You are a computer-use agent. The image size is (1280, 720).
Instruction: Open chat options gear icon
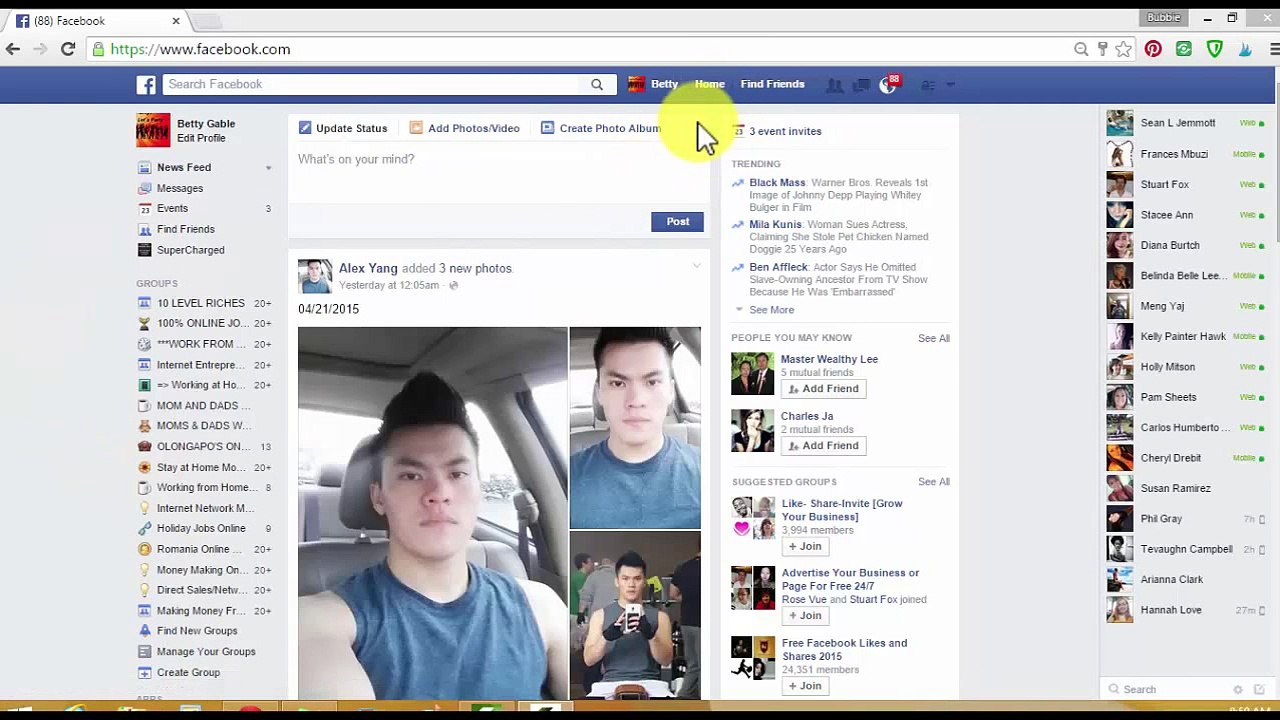(1237, 690)
